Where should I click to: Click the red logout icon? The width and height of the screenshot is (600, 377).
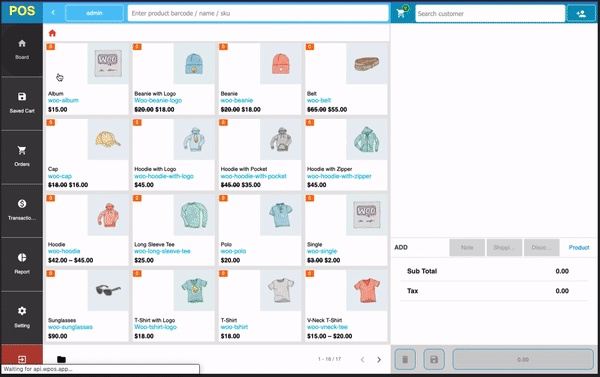click(22, 359)
